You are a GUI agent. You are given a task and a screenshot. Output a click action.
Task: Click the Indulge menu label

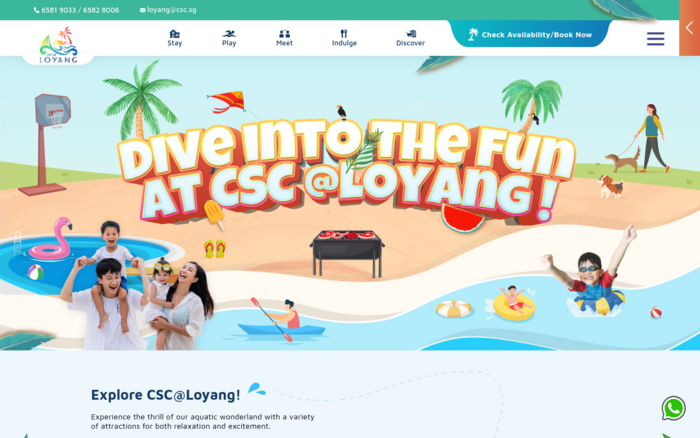(x=344, y=43)
